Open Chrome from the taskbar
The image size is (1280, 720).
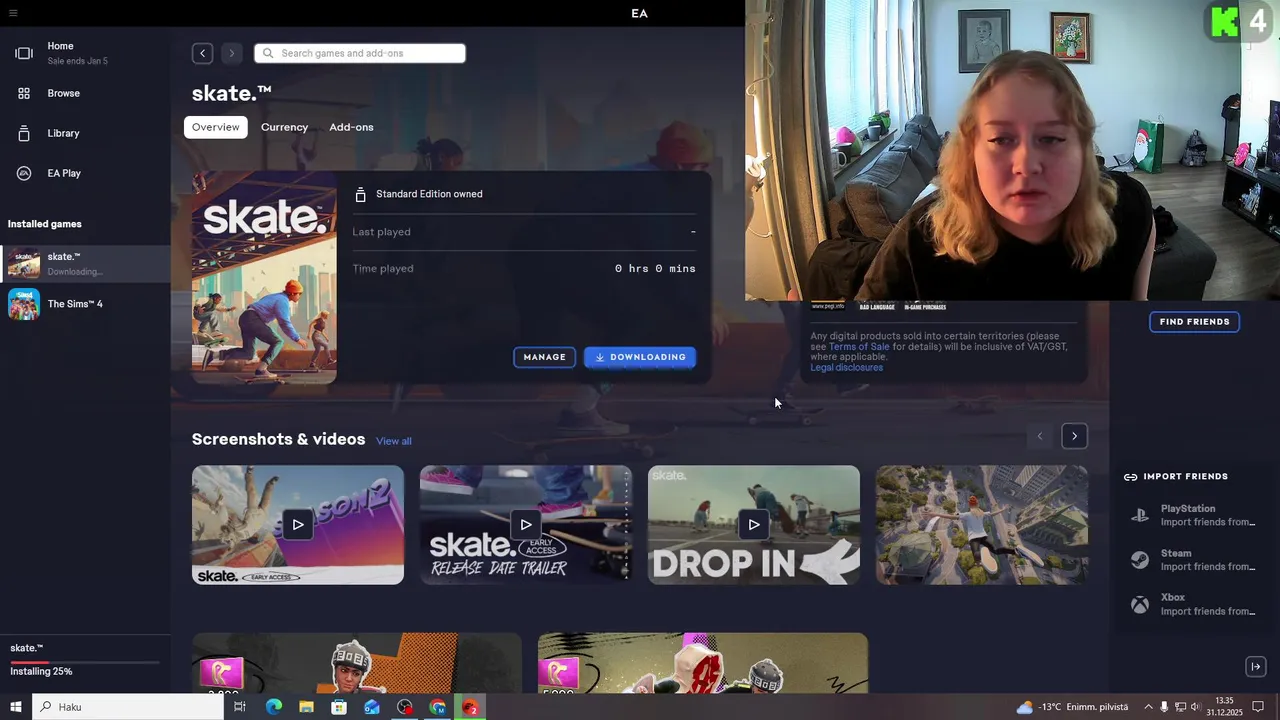click(x=438, y=707)
